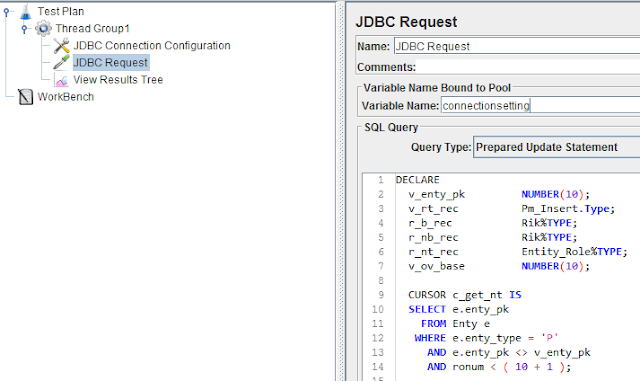Select the JDBC Request tree item
The width and height of the screenshot is (640, 381).
[111, 62]
